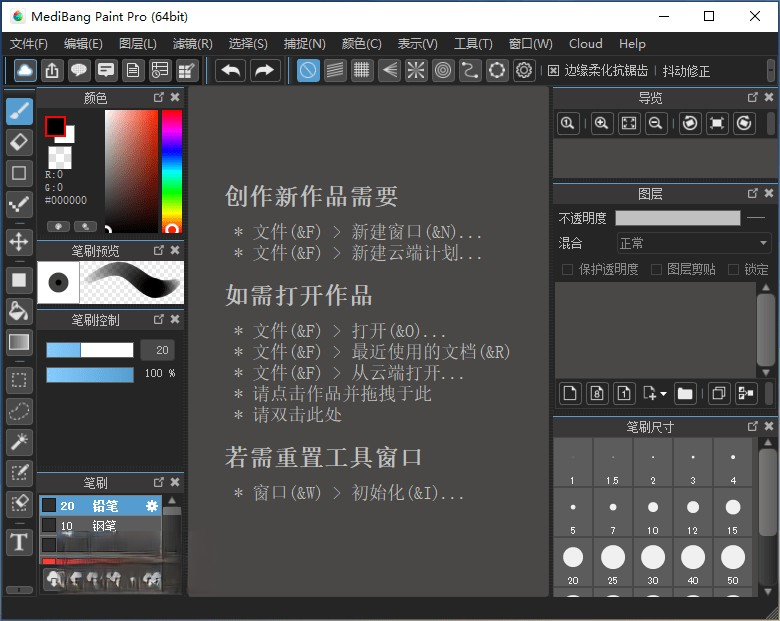
Task: Select the 钢笔 brush in list
Action: pyautogui.click(x=104, y=526)
